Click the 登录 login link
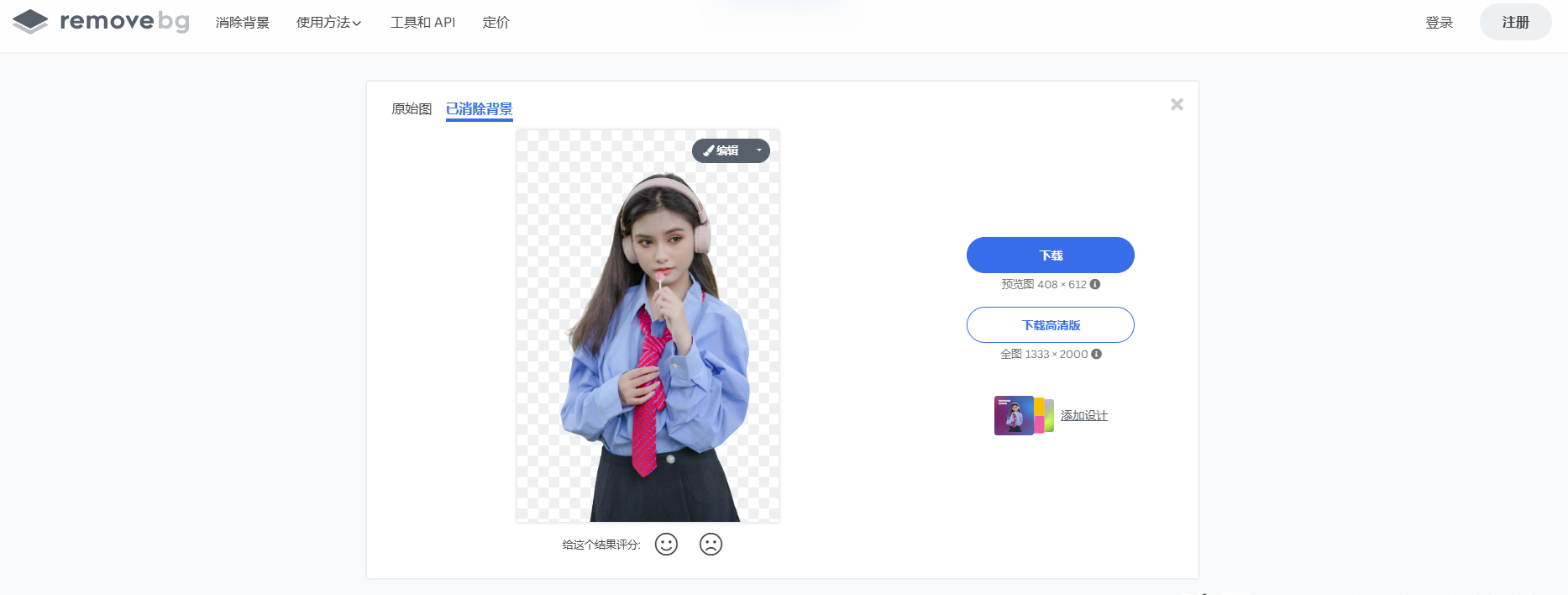The width and height of the screenshot is (1568, 595). point(1440,23)
